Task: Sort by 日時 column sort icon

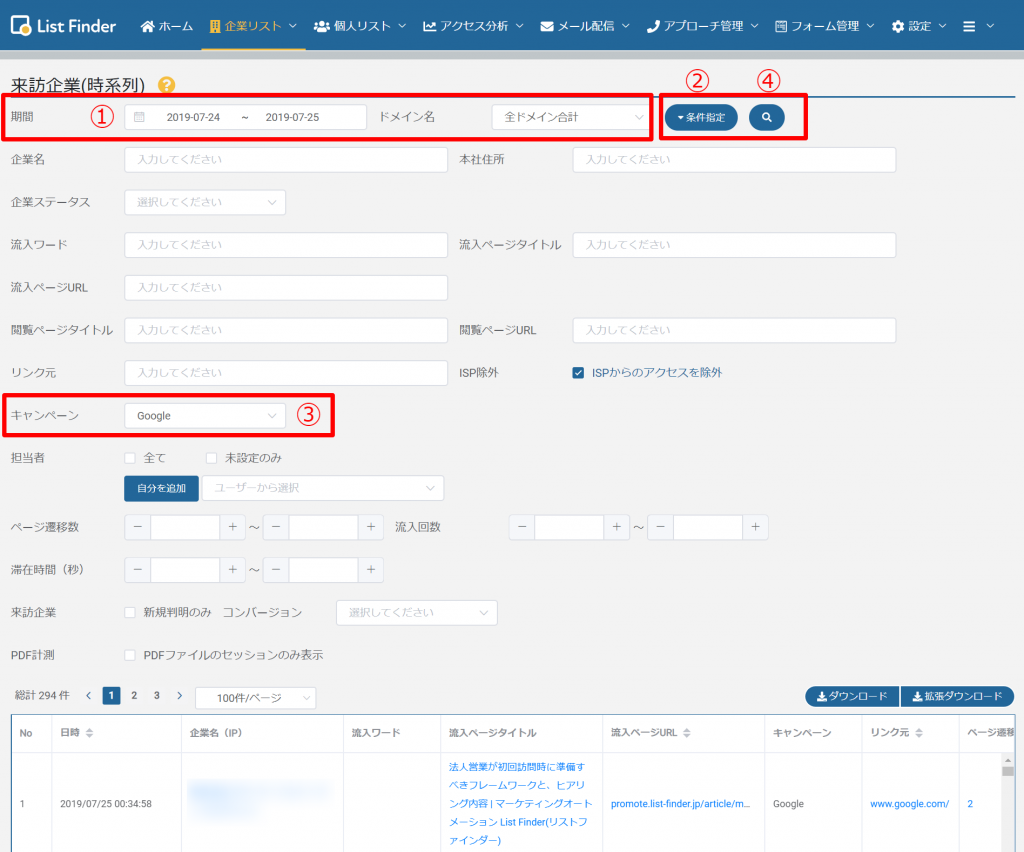Action: pyautogui.click(x=90, y=733)
